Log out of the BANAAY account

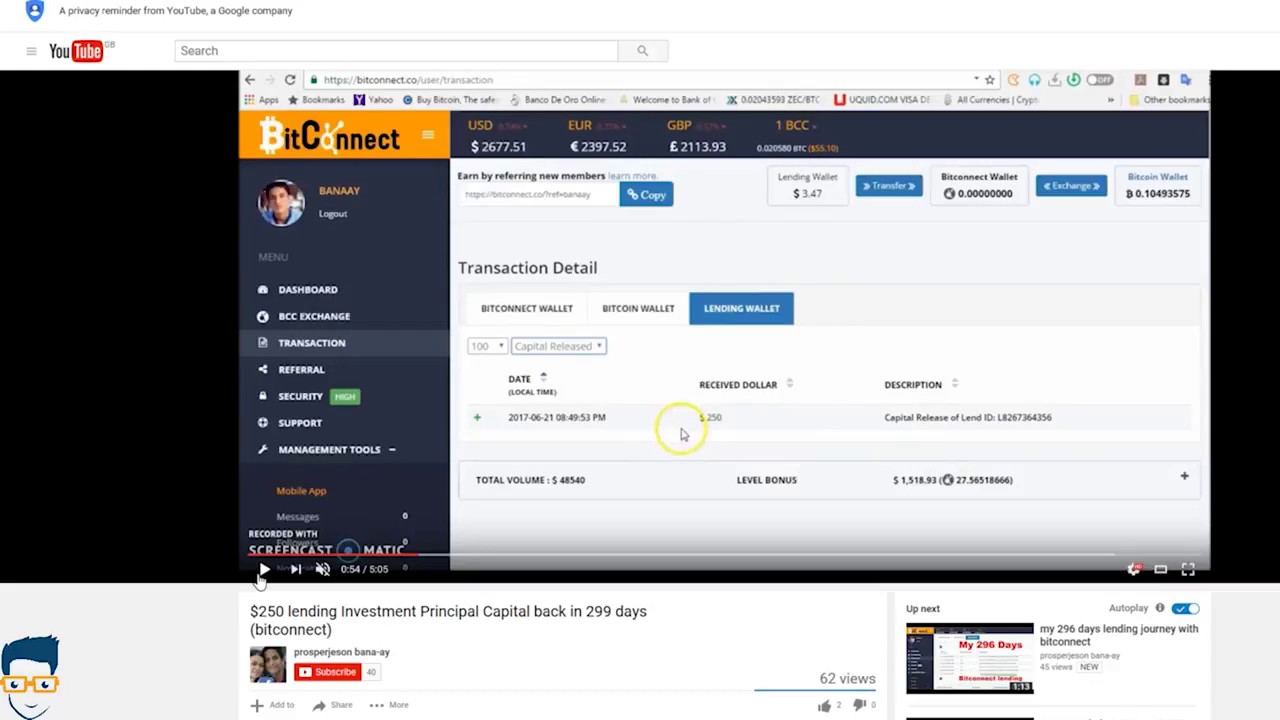point(333,214)
